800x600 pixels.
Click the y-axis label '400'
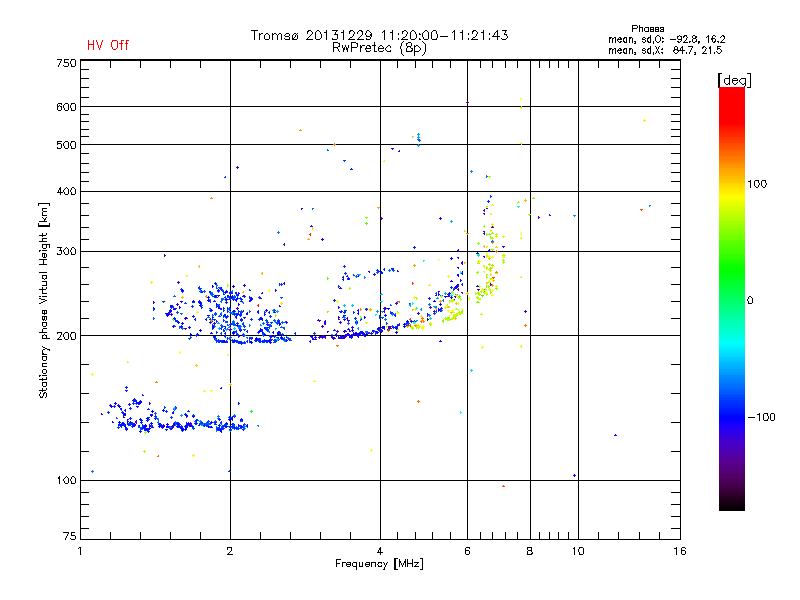66,191
